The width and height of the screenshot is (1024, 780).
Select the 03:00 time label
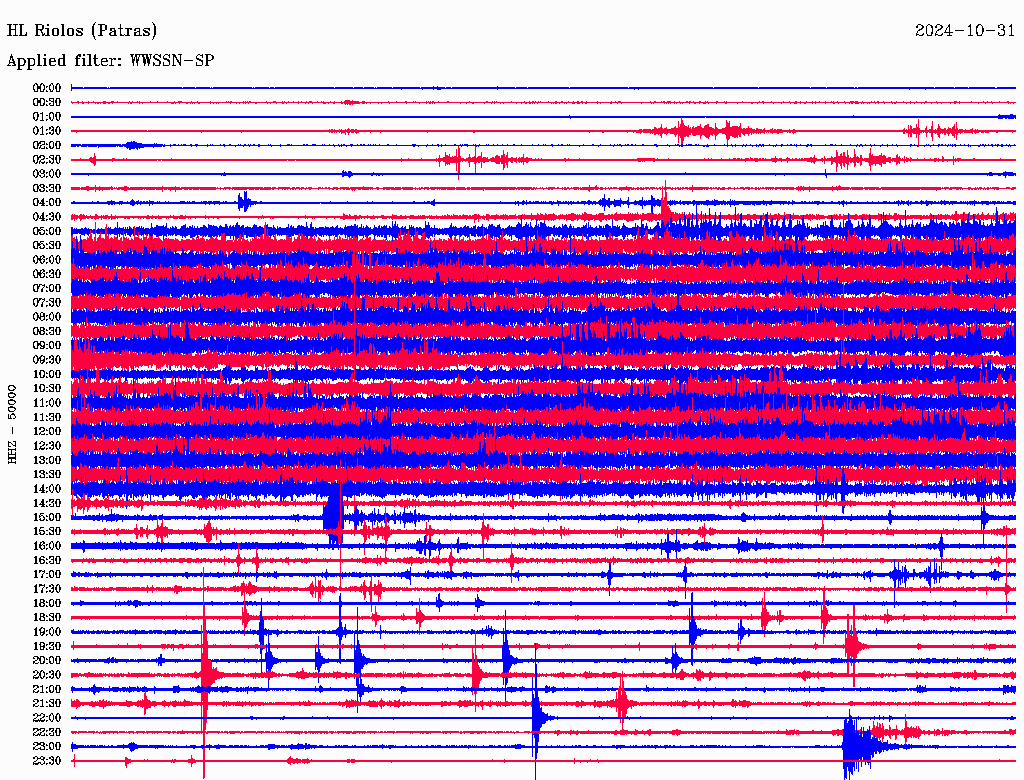pyautogui.click(x=47, y=174)
